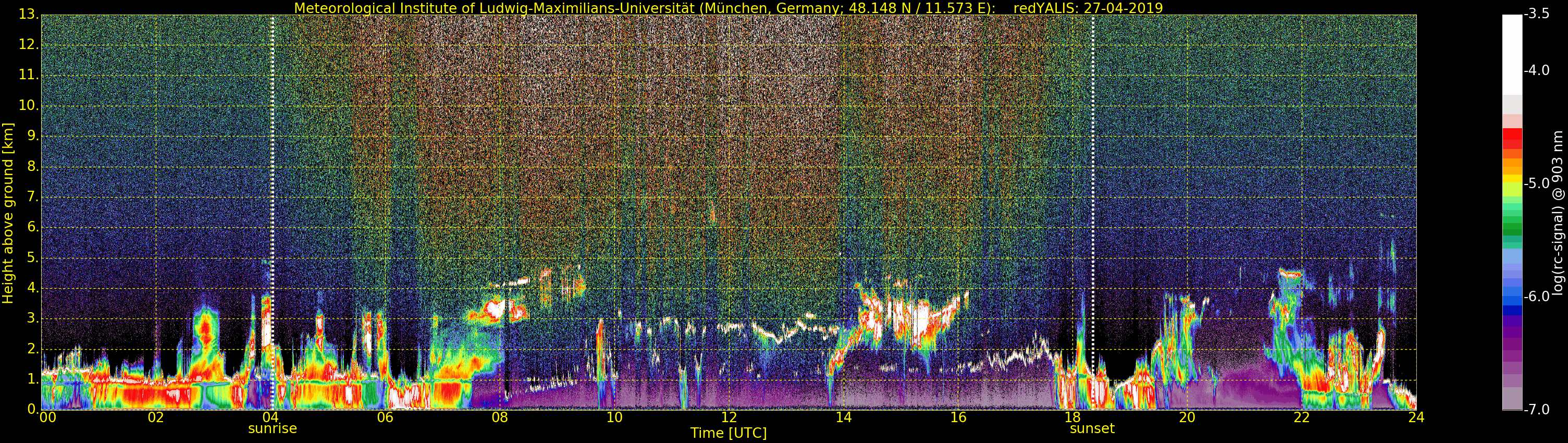Click the '-3.5' value on the colorbar scale
1568x443 pixels.
click(1536, 14)
